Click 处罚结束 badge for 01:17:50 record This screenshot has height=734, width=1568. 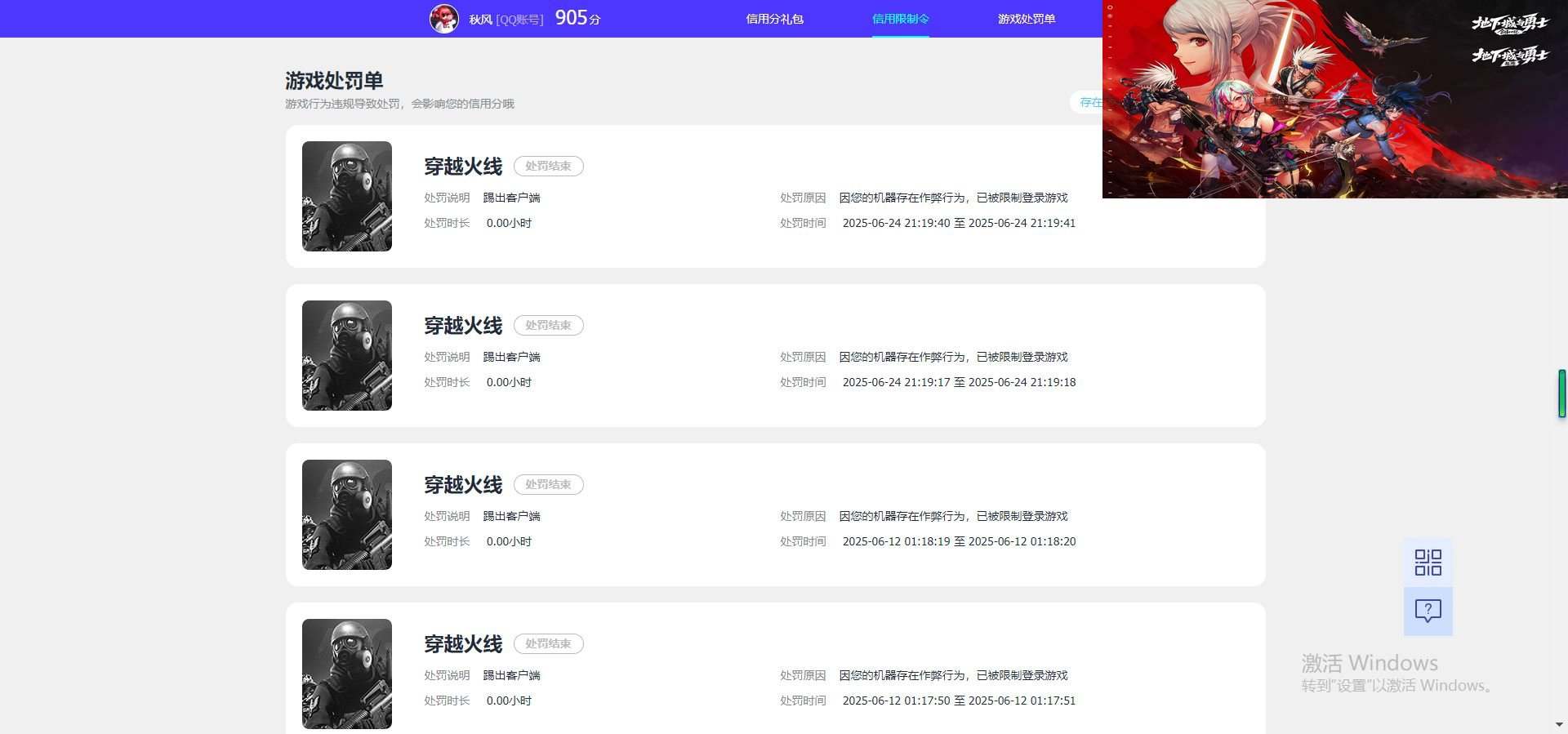click(x=548, y=643)
